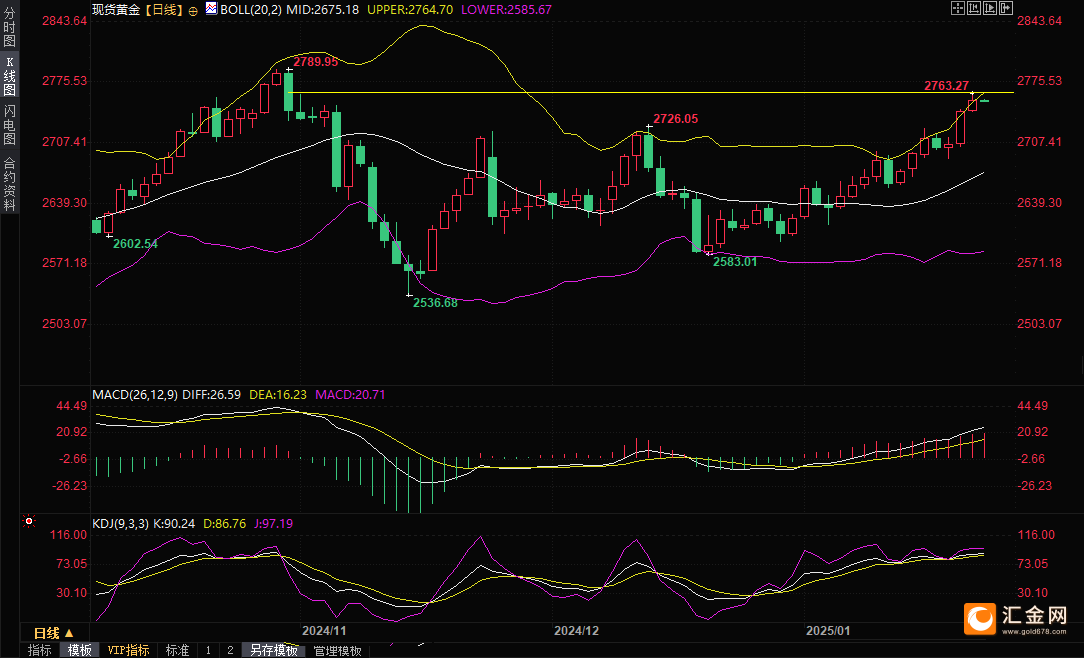Screen dimensions: 1084x658
Task: Open the 合约资料 sidebar view
Action: point(9,184)
